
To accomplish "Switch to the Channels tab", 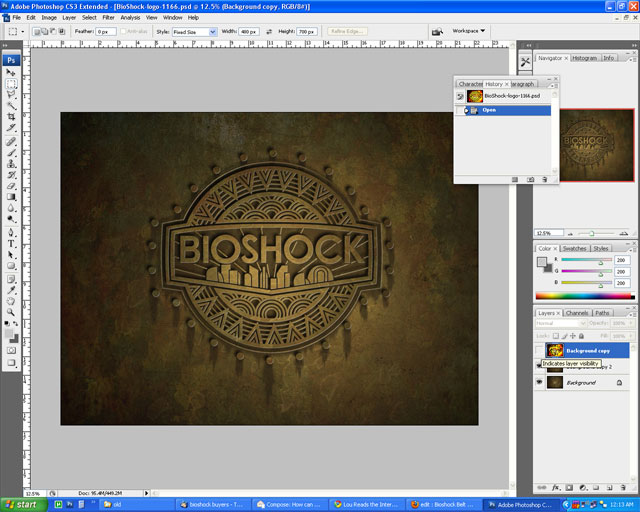I will (577, 313).
